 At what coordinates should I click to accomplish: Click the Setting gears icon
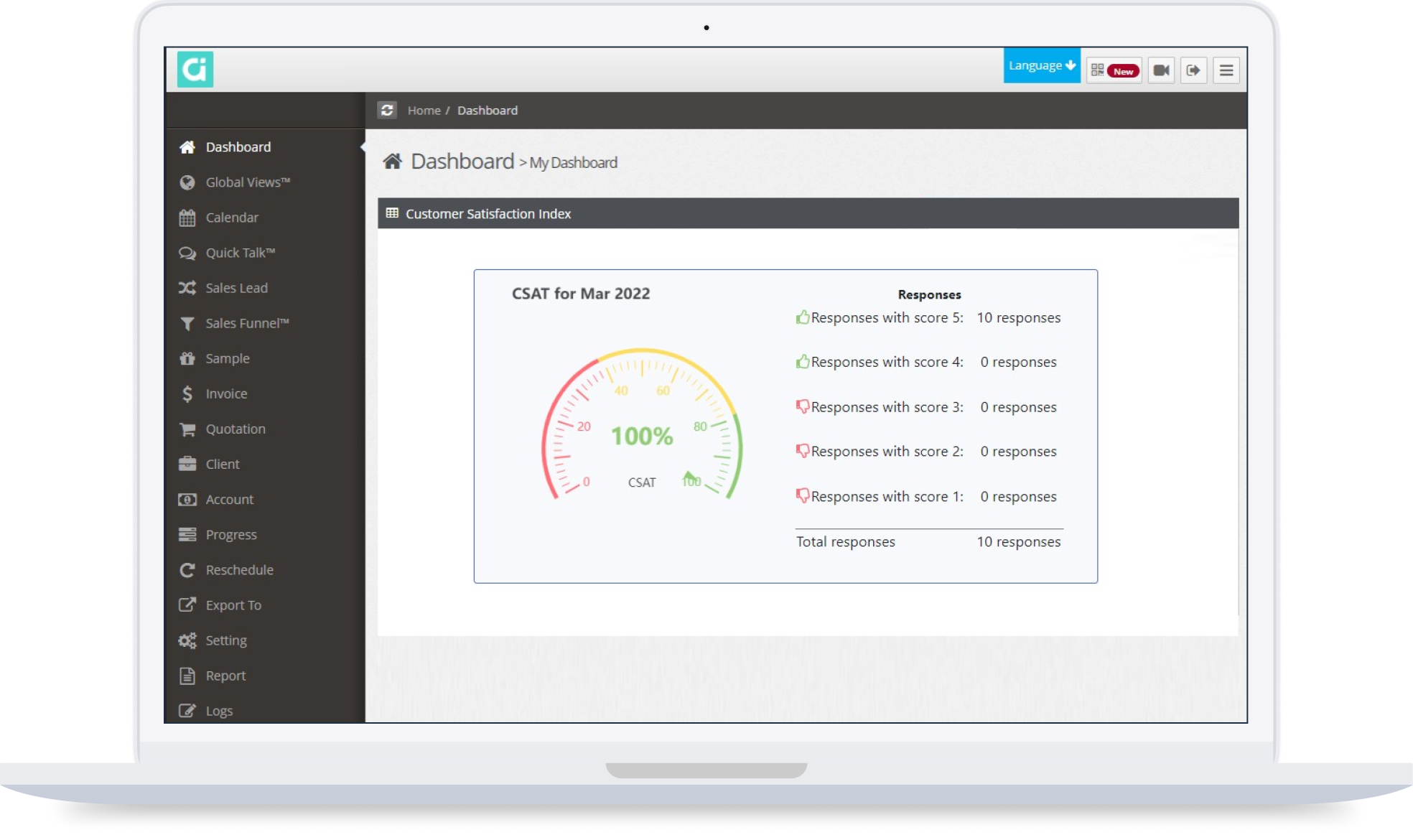tap(187, 640)
